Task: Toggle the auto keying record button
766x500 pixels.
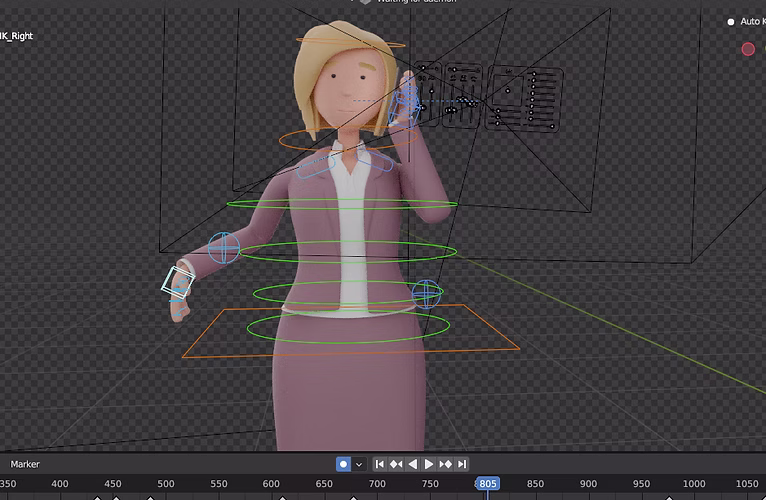Action: pyautogui.click(x=343, y=464)
